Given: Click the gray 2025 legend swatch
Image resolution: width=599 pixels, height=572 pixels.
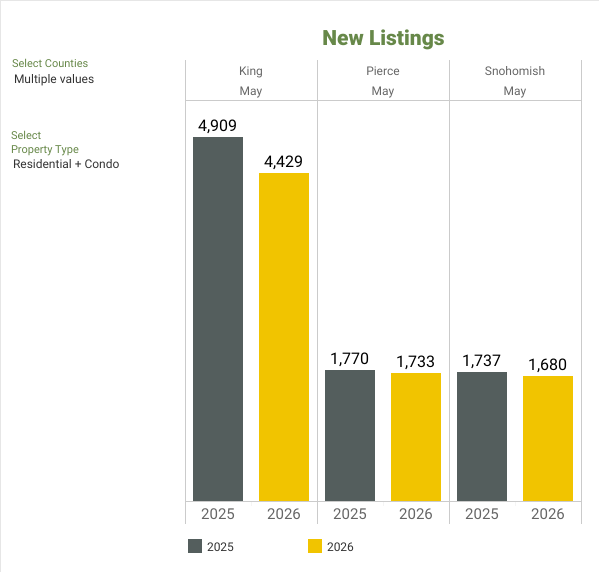Looking at the screenshot, I should pos(195,546).
